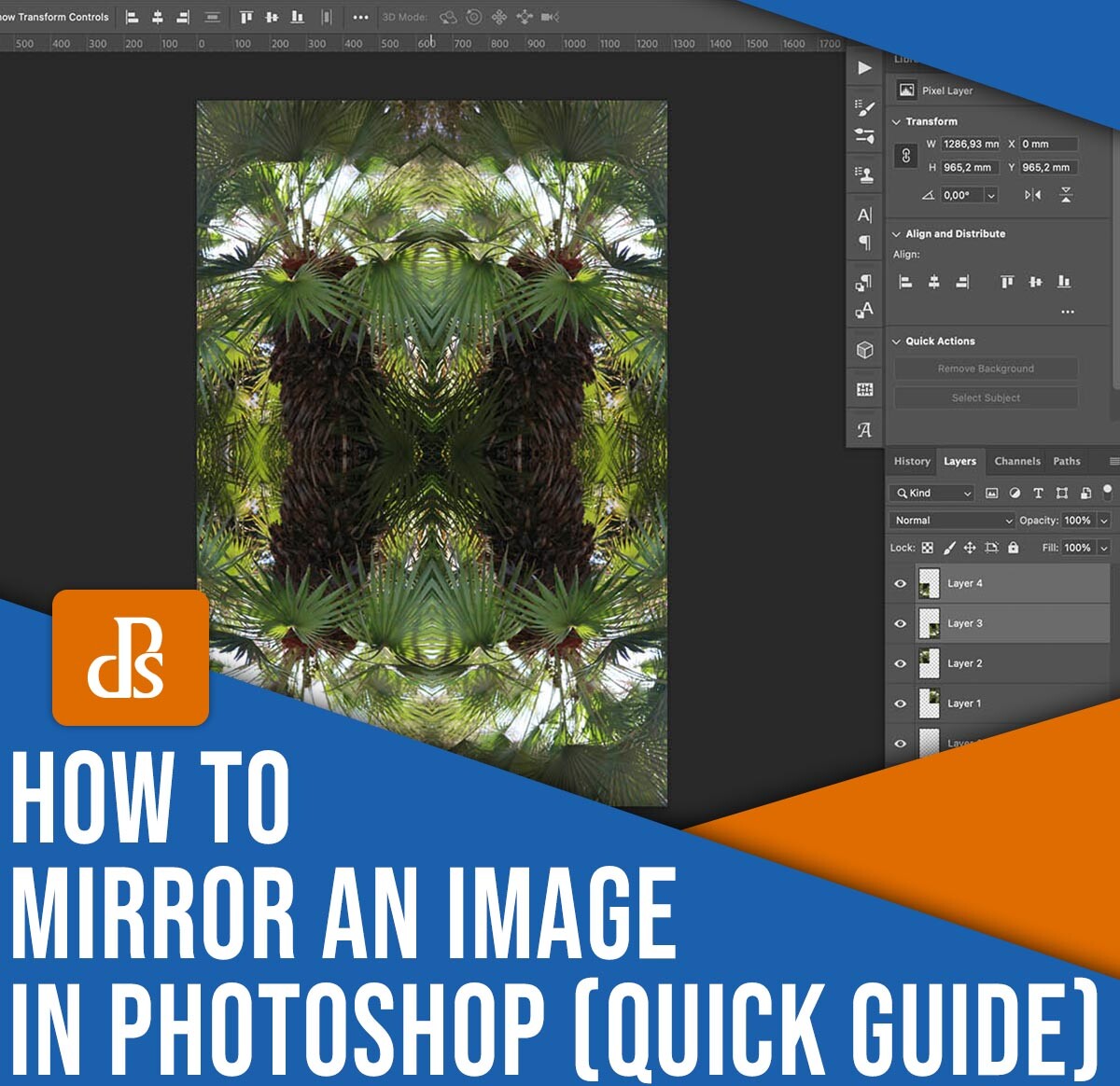Click the Remove Background quick action
Viewport: 1120px width, 1086px height.
(986, 369)
